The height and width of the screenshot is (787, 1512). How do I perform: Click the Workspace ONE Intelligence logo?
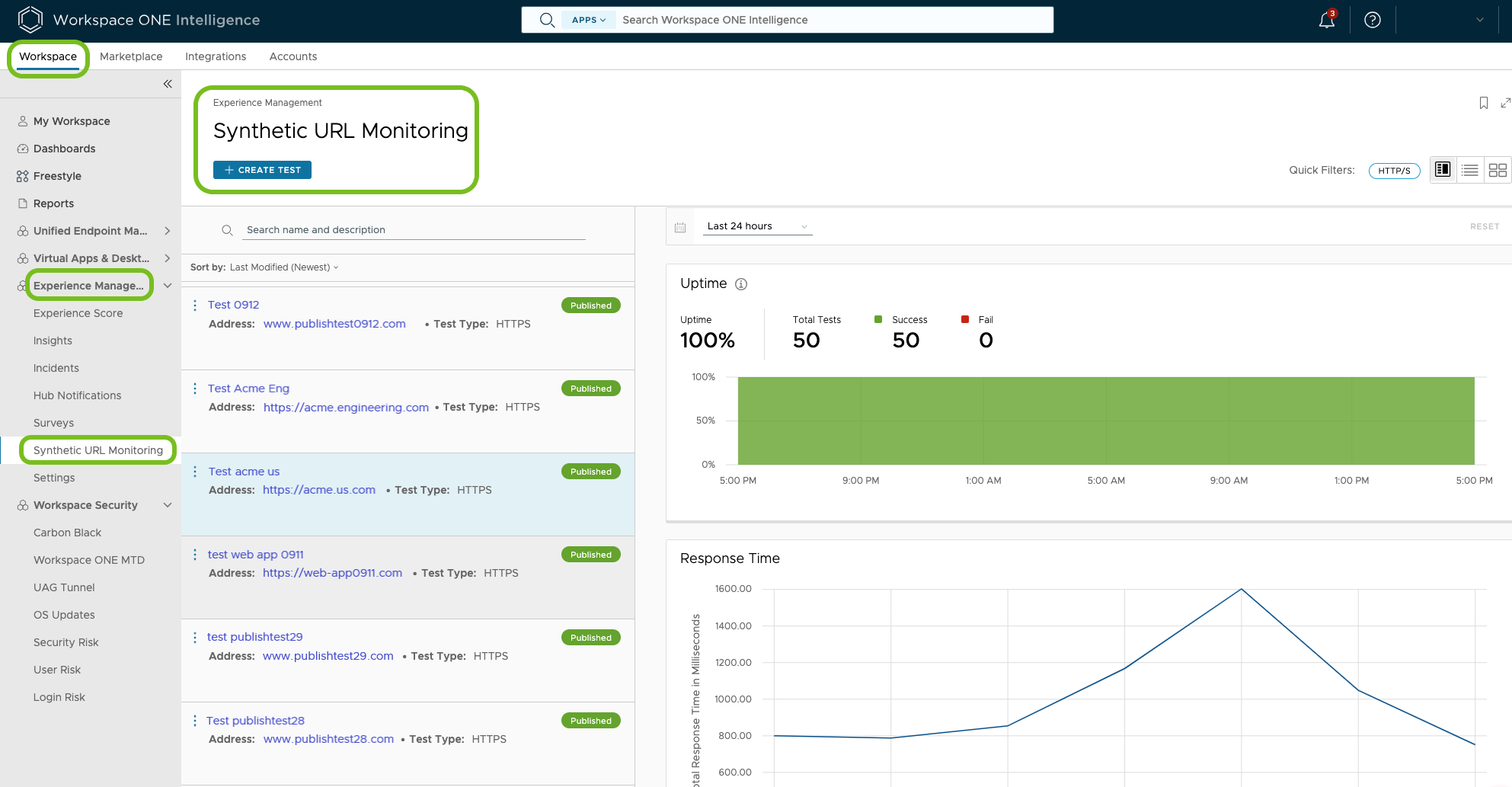(30, 20)
